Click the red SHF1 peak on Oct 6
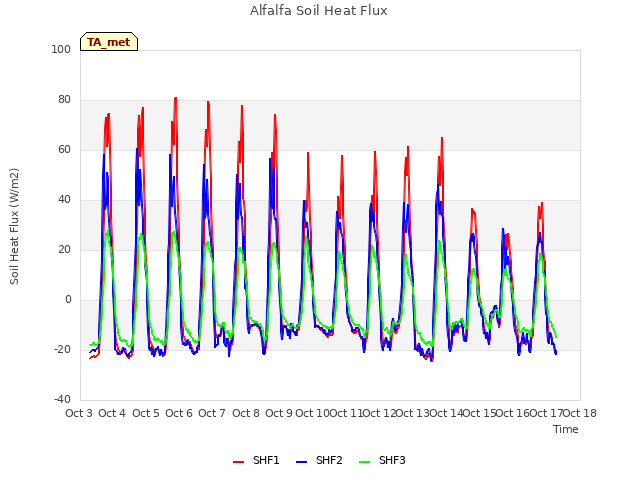This screenshot has width=640, height=480. [x=176, y=98]
